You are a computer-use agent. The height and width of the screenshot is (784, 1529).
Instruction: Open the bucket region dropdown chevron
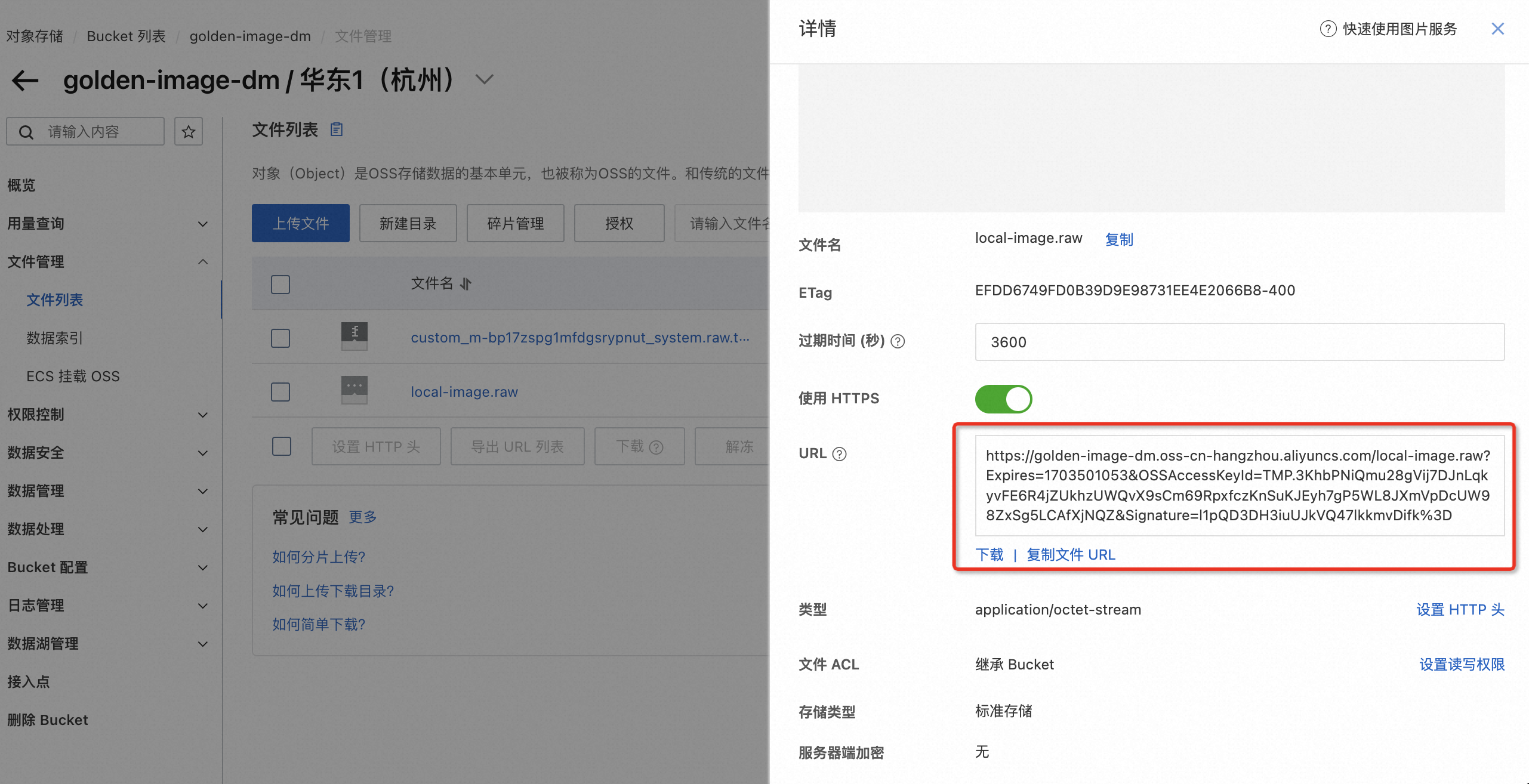point(484,79)
